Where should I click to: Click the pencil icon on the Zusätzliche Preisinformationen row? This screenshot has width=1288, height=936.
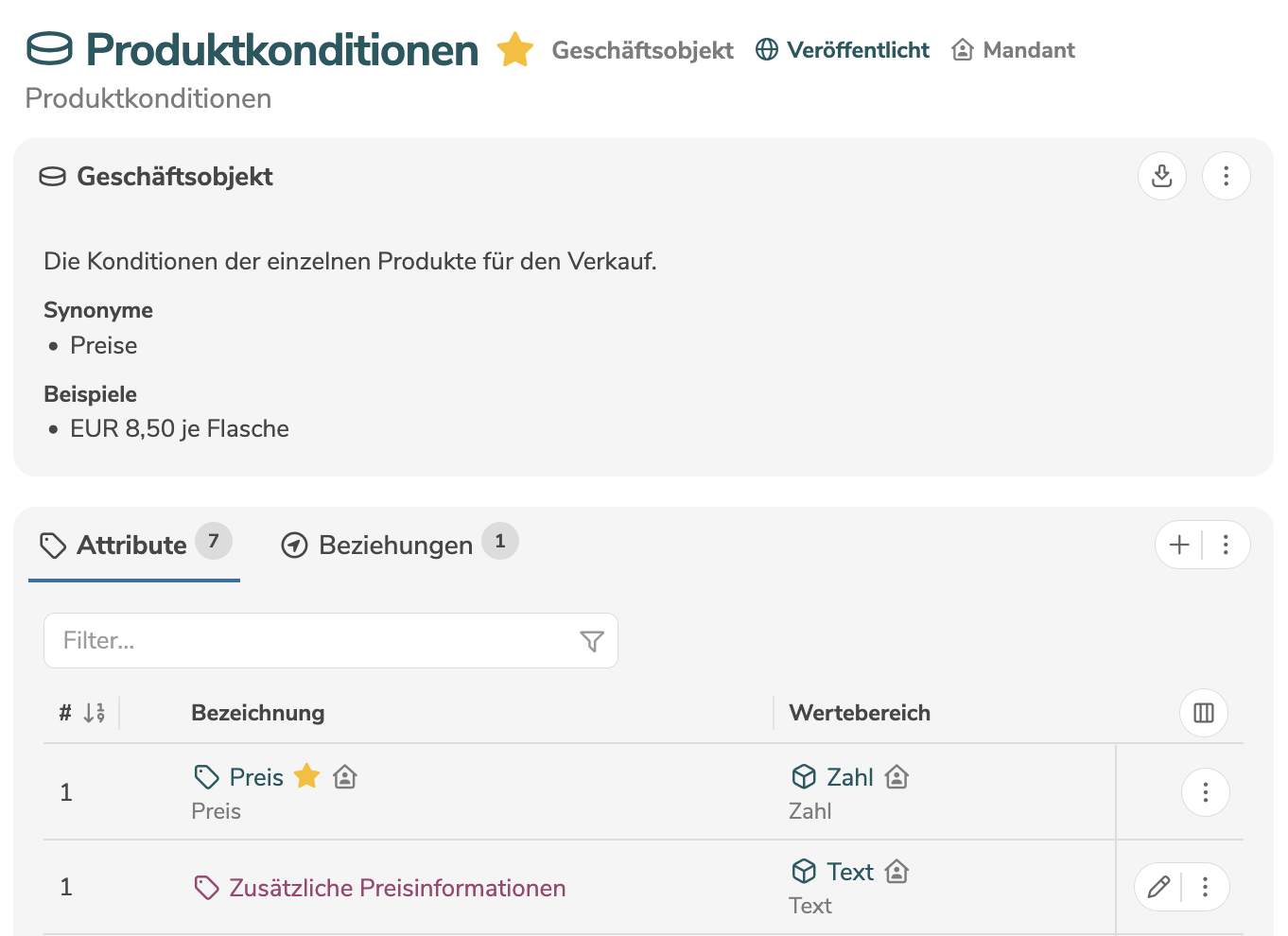(x=1158, y=887)
